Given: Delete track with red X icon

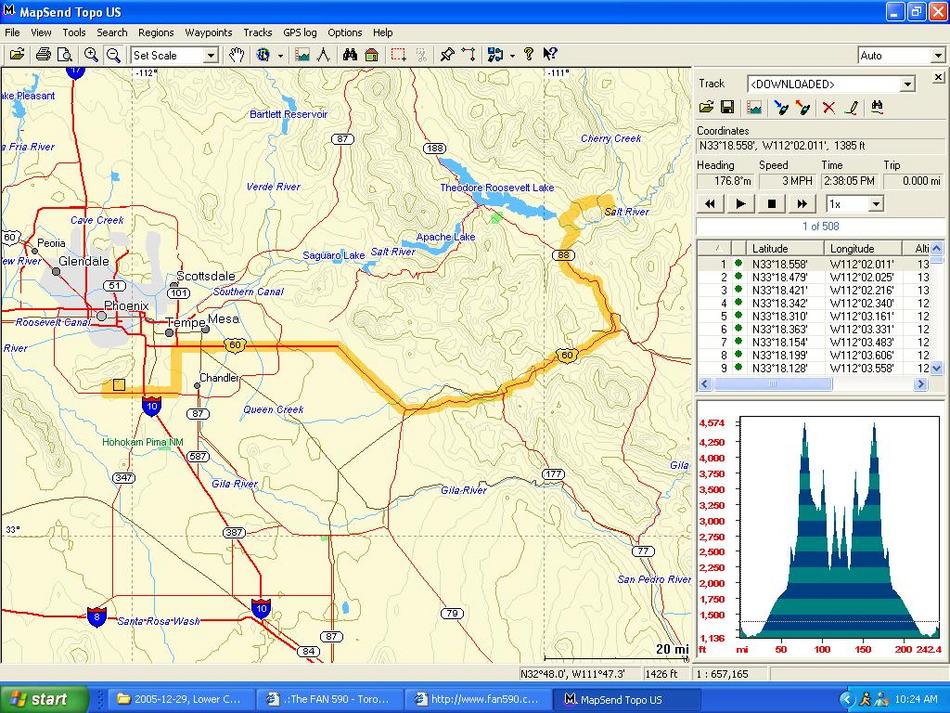Looking at the screenshot, I should coord(829,108).
